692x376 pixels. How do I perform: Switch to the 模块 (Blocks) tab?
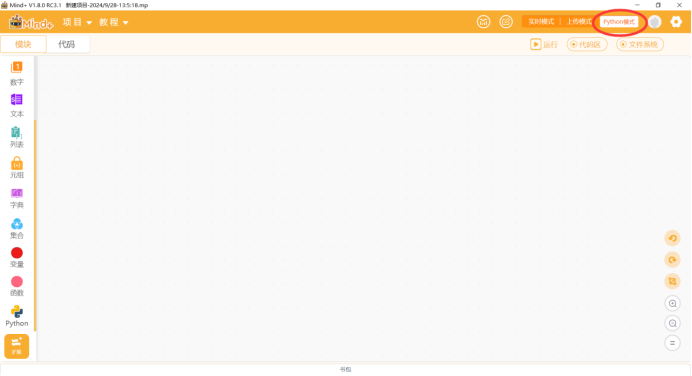pos(23,44)
